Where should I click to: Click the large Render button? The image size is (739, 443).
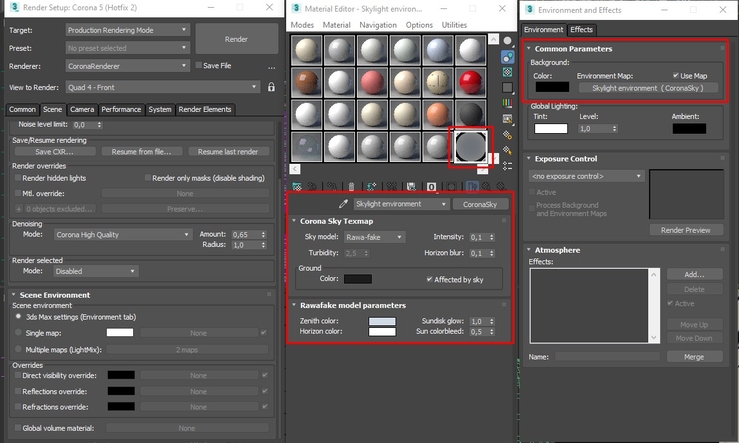(236, 38)
